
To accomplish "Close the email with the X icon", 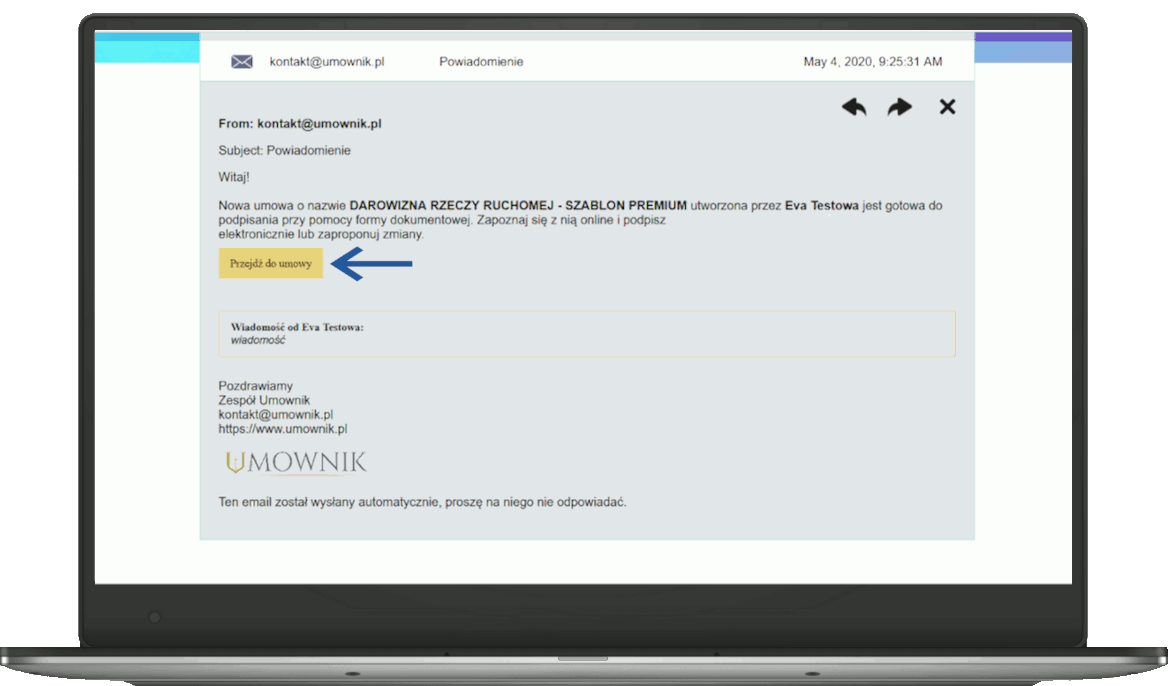I will pos(947,106).
